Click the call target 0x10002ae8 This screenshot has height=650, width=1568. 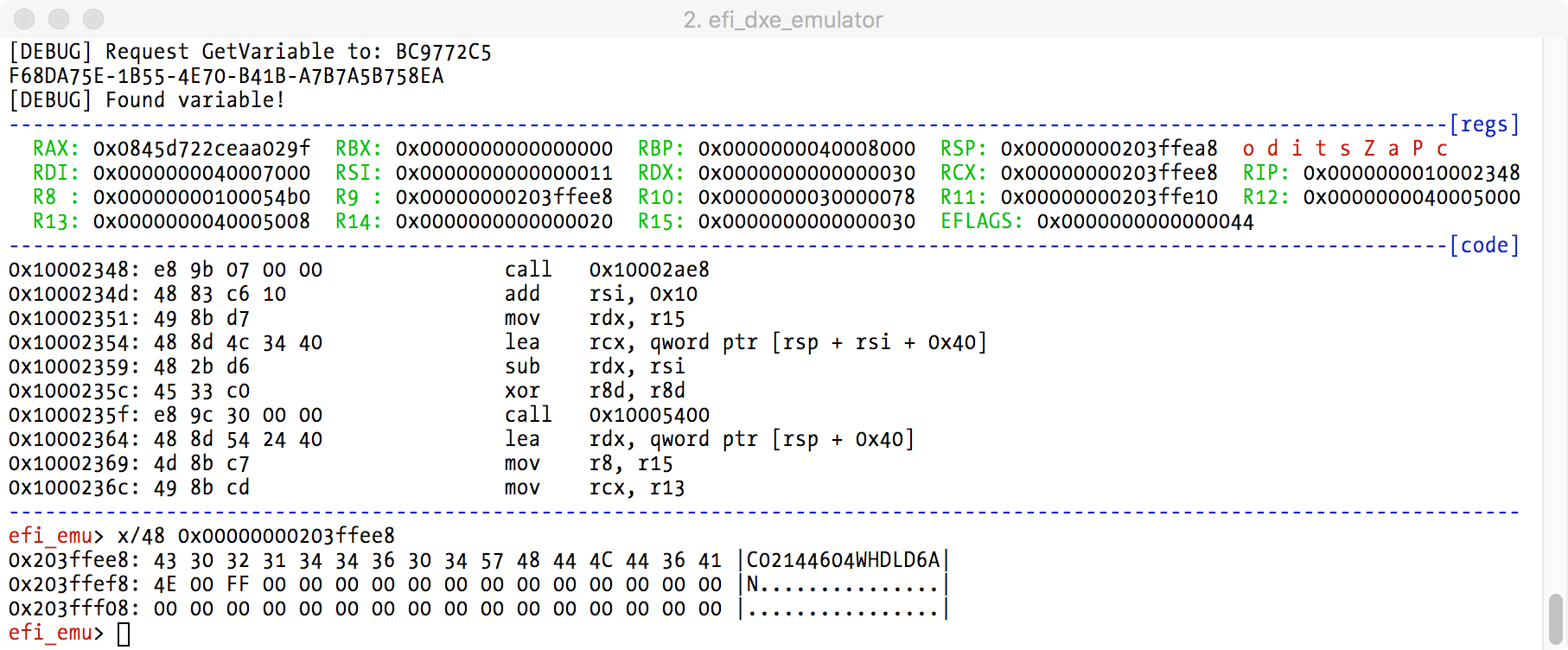[x=649, y=270]
